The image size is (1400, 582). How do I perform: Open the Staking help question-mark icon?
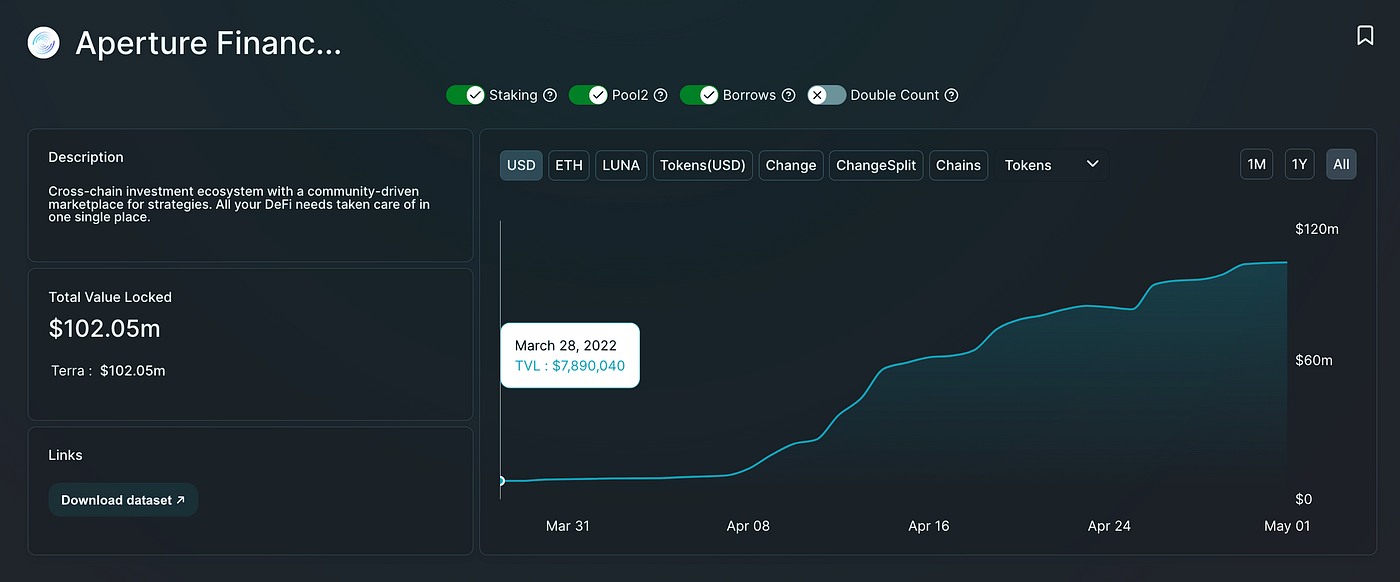pos(549,95)
